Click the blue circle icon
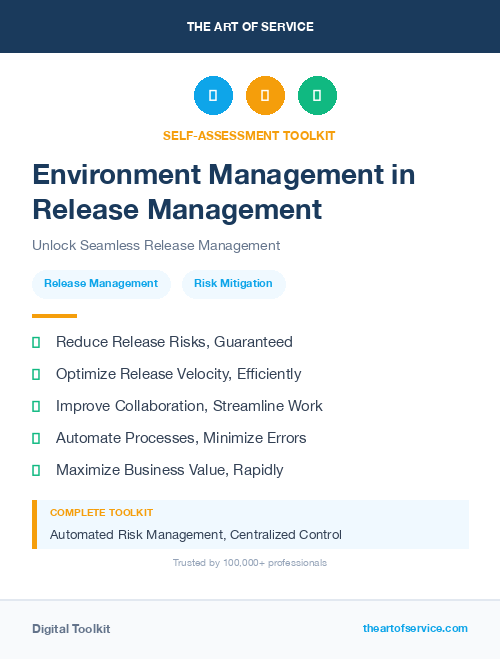 point(213,95)
